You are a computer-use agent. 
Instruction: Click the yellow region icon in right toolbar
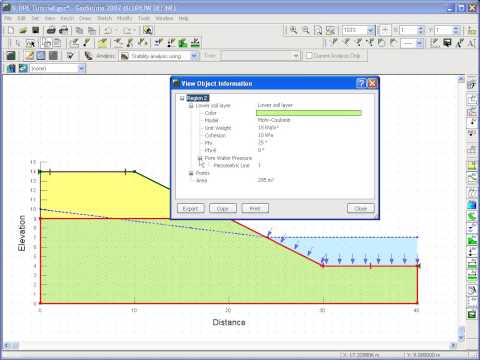point(472,165)
